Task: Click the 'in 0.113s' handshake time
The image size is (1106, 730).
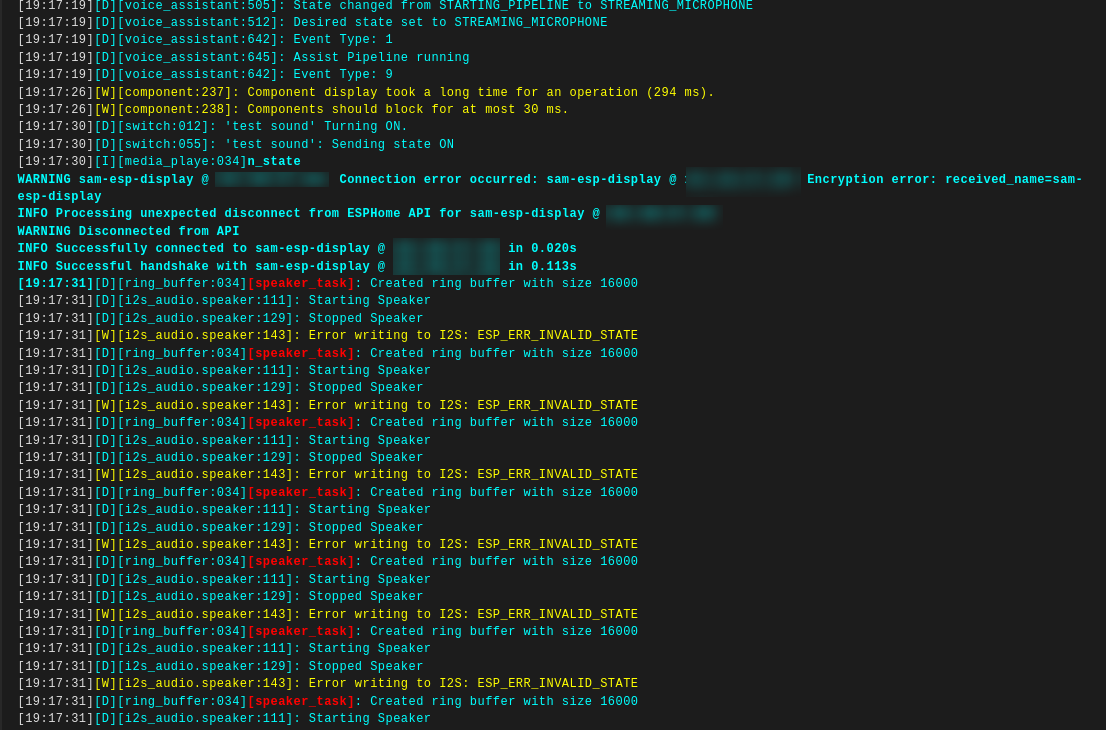Action: 542,267
